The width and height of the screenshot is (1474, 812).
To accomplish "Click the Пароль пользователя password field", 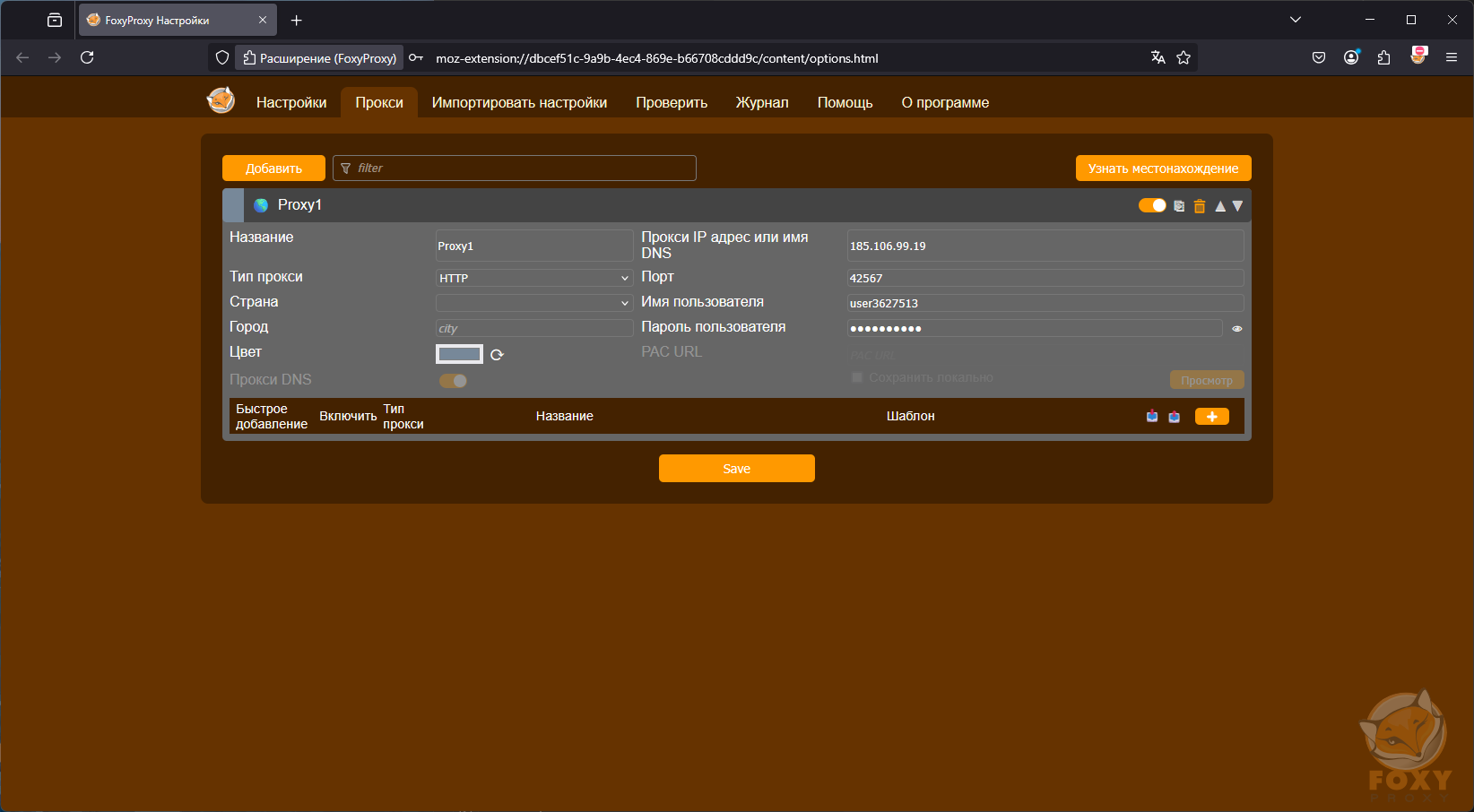I will coord(1035,328).
